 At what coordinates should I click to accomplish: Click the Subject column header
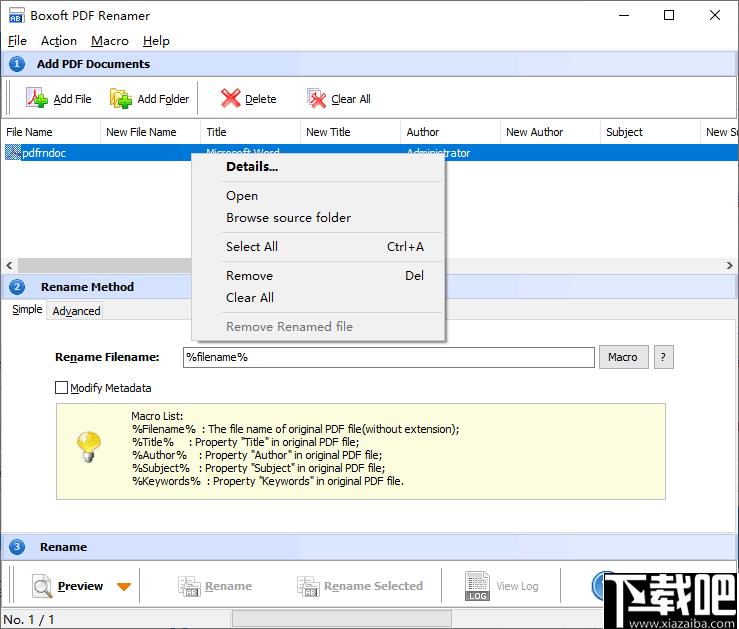click(650, 132)
